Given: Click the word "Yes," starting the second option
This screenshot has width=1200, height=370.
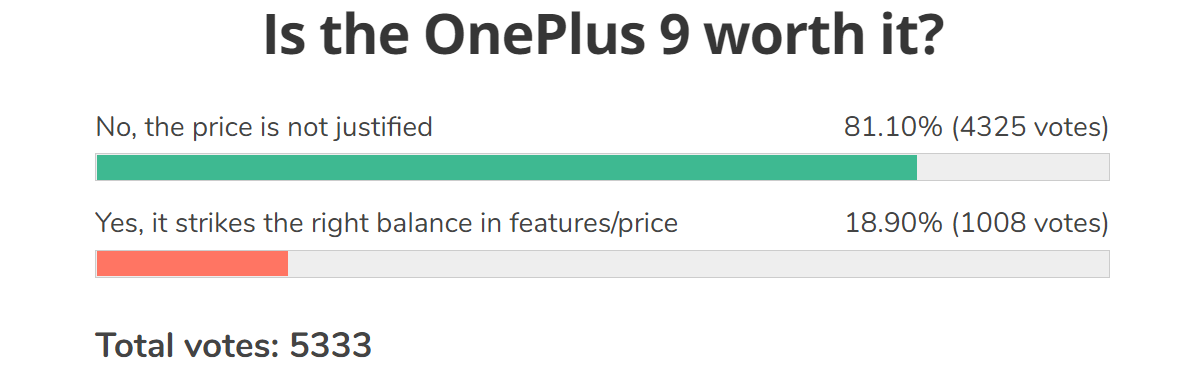Looking at the screenshot, I should (116, 224).
